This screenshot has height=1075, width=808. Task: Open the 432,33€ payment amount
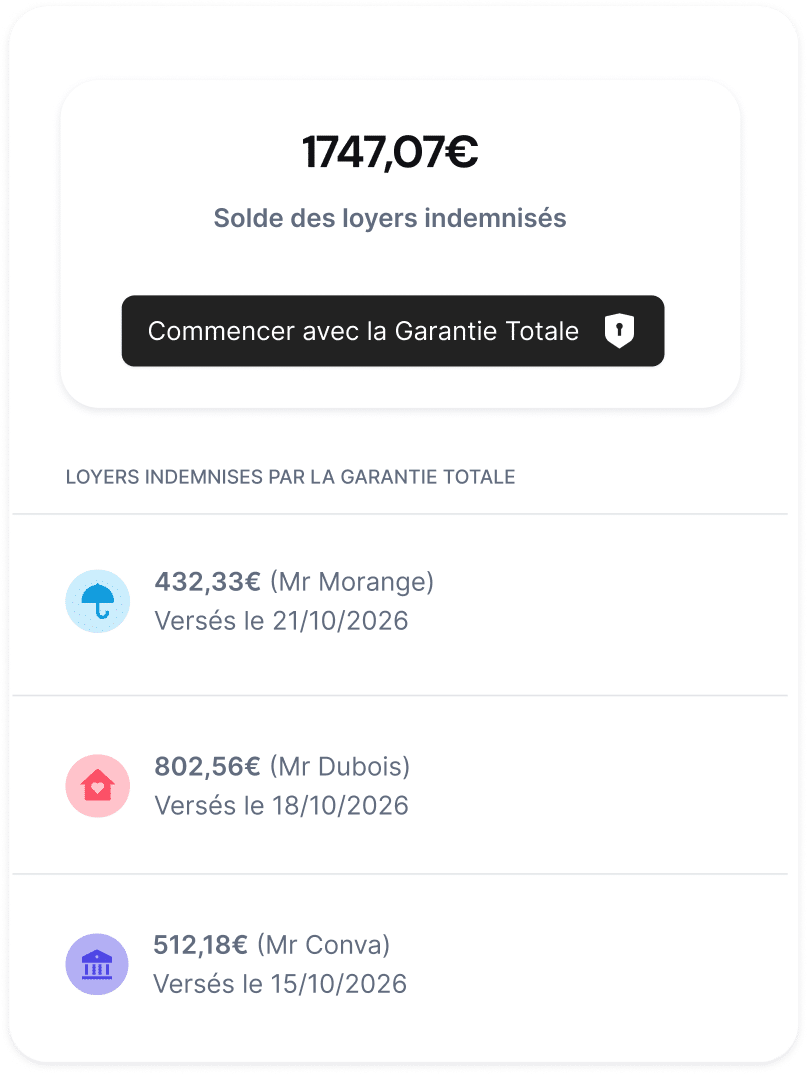(x=207, y=582)
